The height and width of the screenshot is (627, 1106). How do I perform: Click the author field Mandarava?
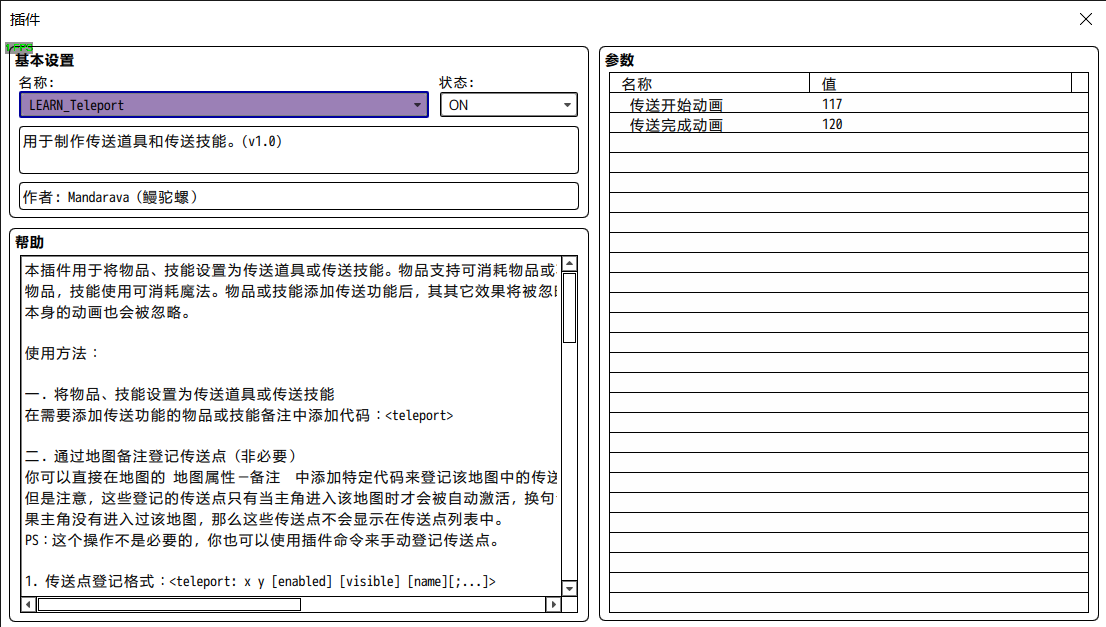point(299,197)
